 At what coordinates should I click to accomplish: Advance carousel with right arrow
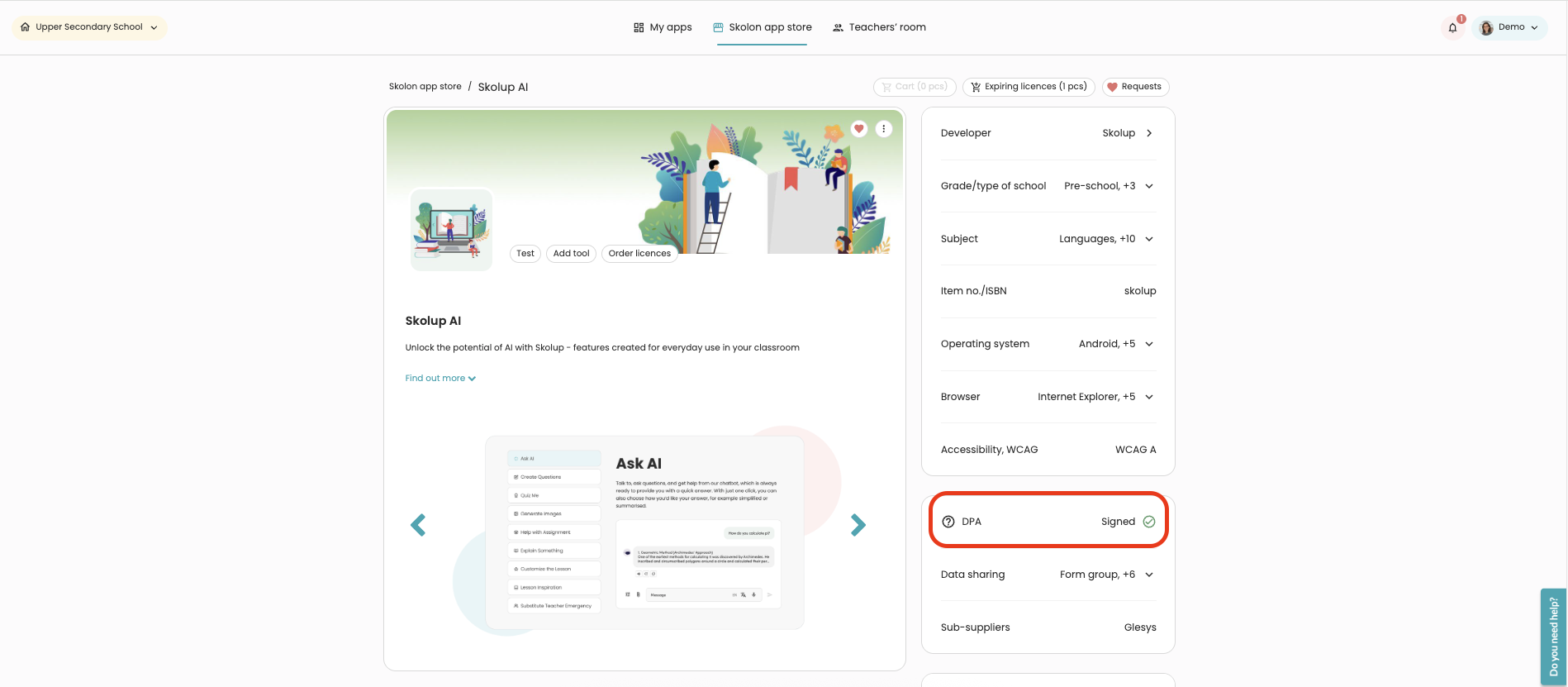[x=858, y=525]
